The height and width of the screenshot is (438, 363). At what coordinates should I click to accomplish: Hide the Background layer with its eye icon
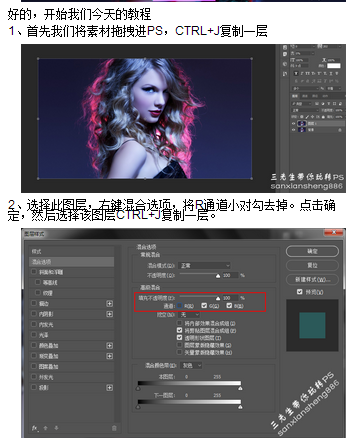[x=293, y=130]
